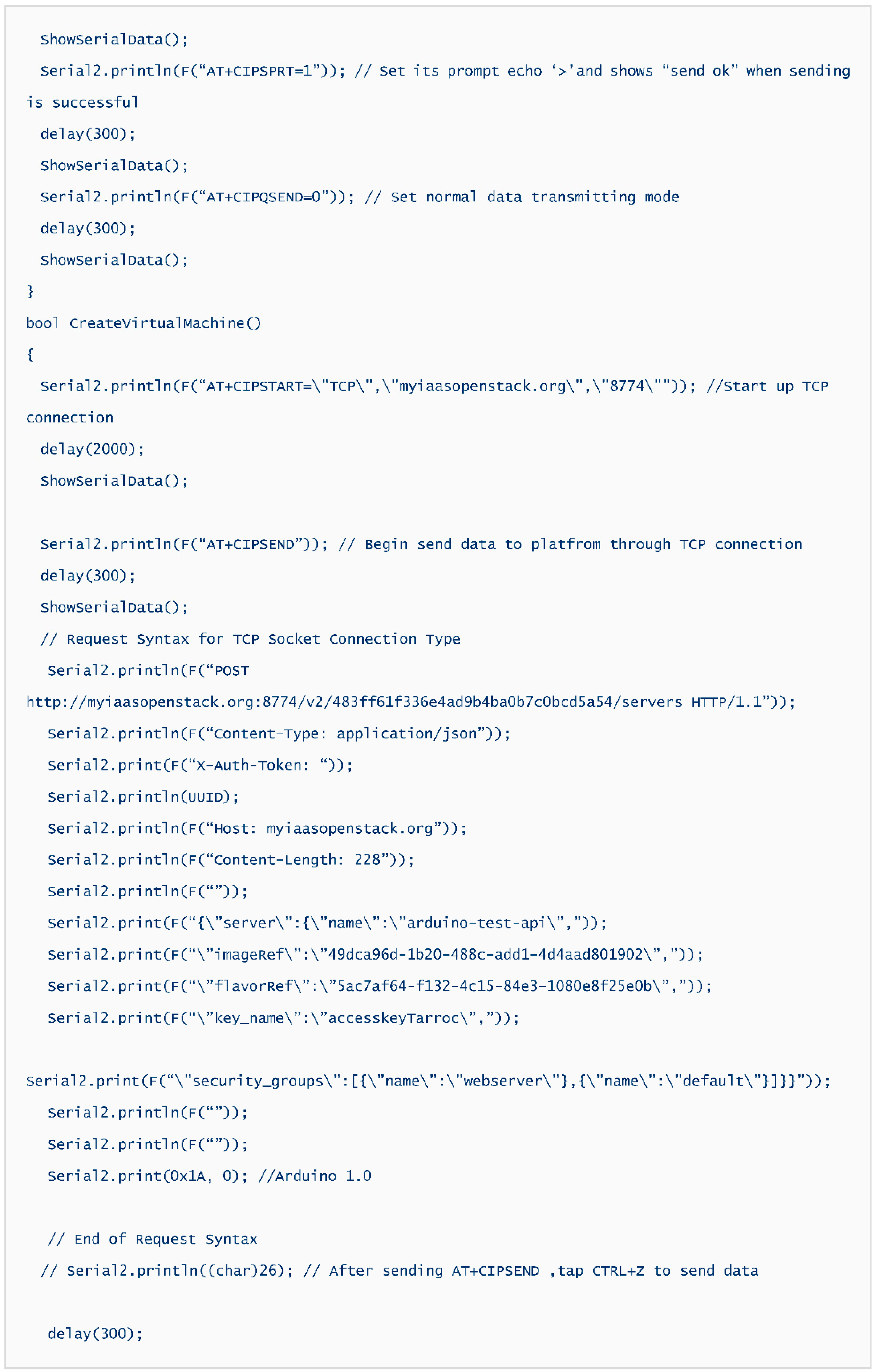Click the AT+CIPQSEND=0 code line
This screenshot has width=875, height=1372.
point(197,197)
